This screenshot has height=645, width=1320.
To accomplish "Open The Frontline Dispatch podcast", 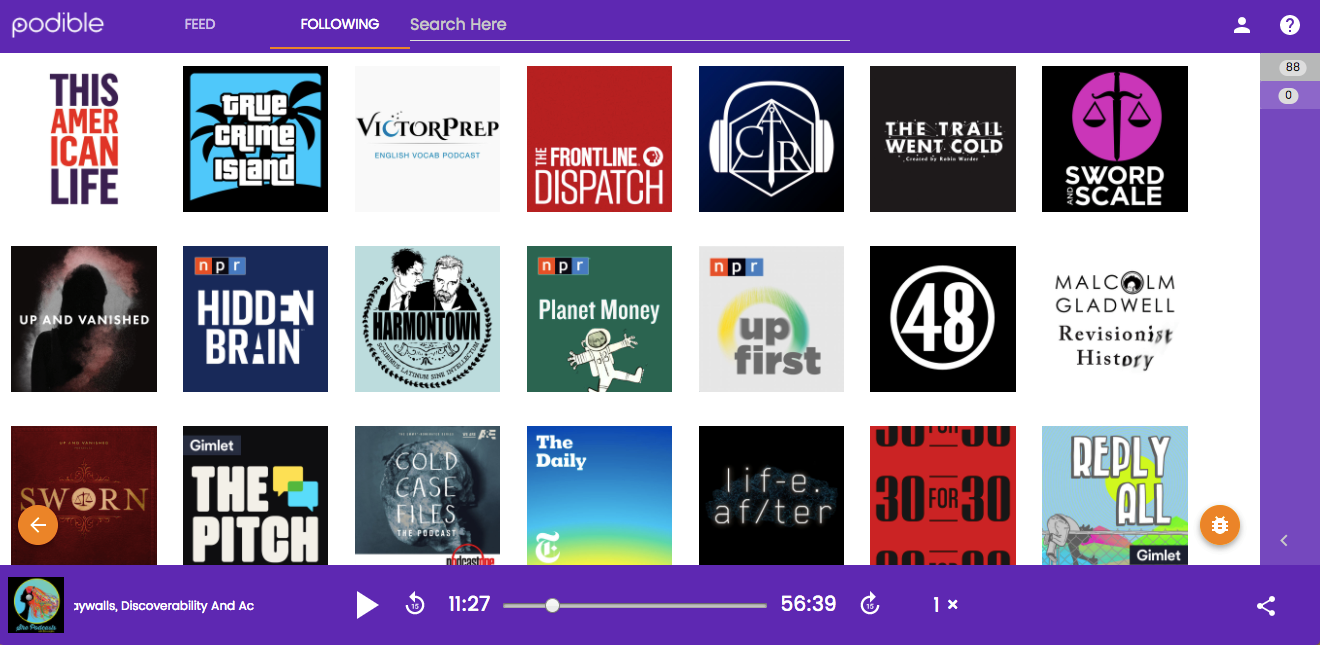I will (x=599, y=139).
